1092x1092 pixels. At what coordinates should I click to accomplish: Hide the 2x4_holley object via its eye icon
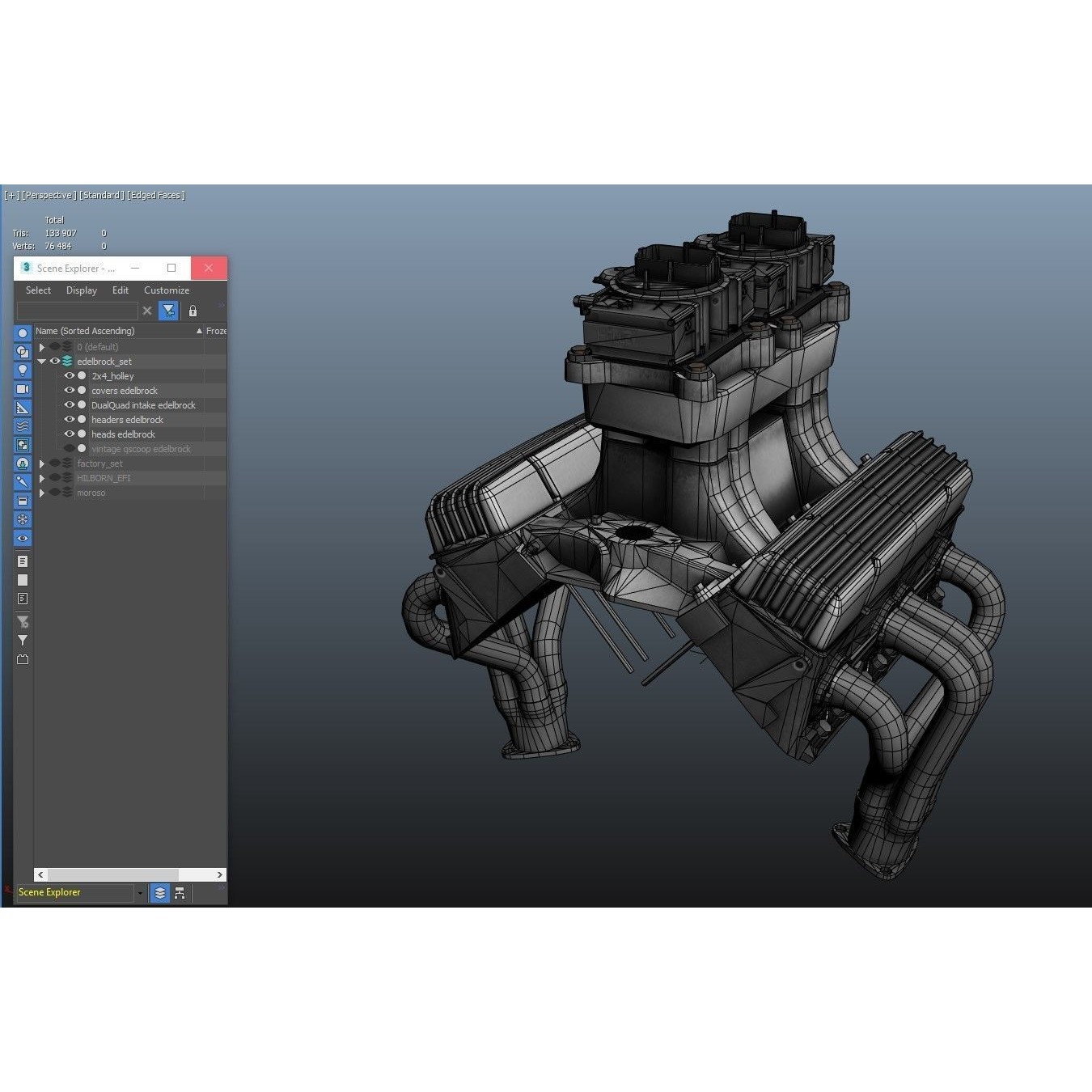pyautogui.click(x=70, y=375)
